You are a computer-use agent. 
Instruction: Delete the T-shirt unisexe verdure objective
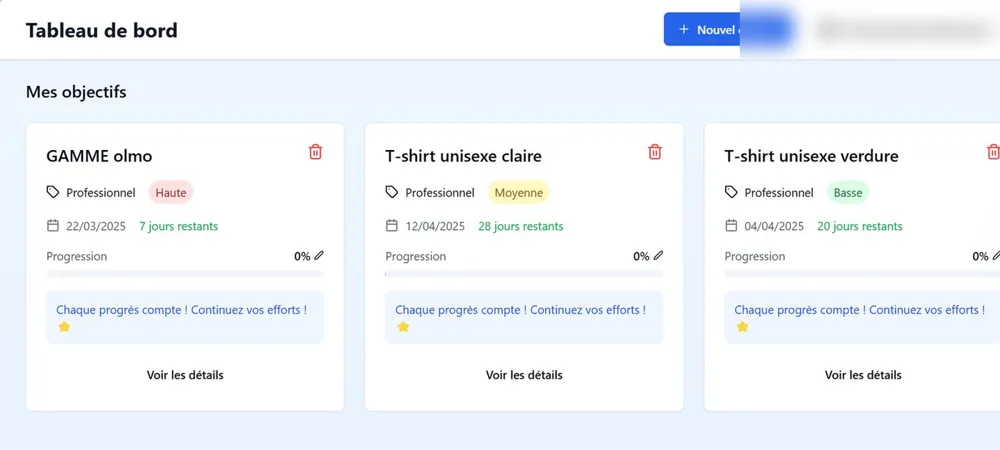pos(993,152)
